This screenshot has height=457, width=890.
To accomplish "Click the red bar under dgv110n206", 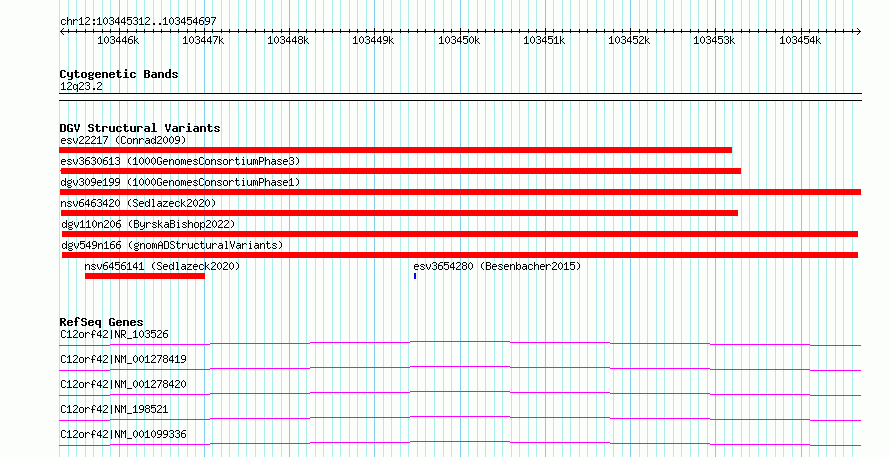I will 460,234.
